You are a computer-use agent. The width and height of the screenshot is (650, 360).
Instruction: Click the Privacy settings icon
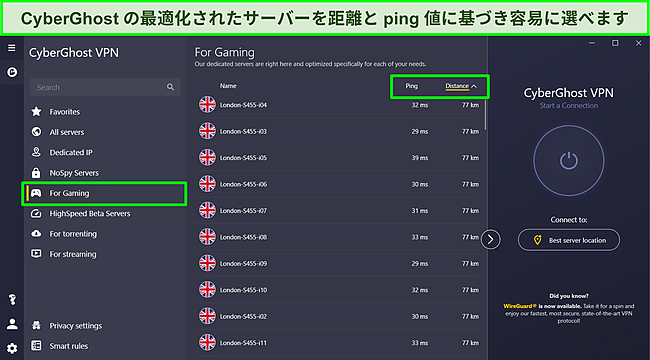pos(36,326)
